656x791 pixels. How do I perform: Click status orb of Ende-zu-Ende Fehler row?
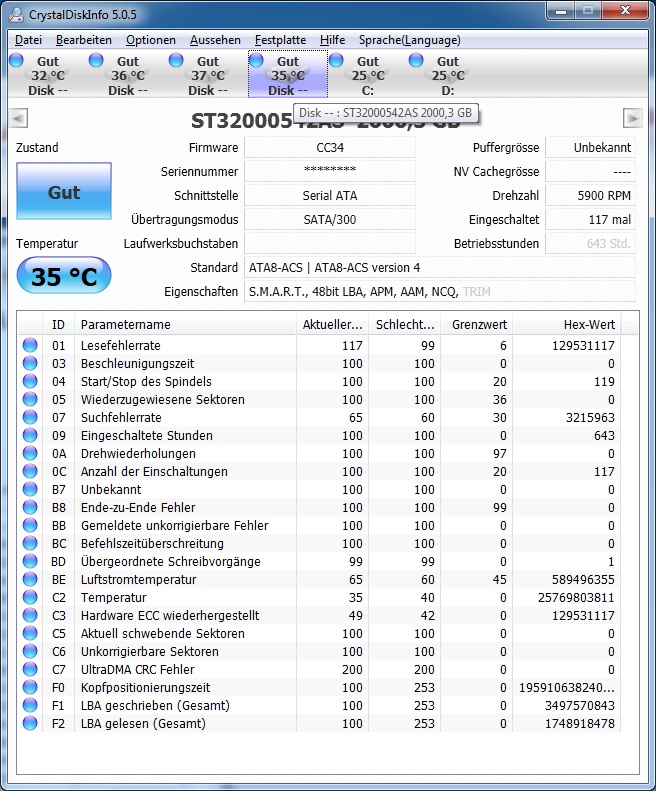30,507
